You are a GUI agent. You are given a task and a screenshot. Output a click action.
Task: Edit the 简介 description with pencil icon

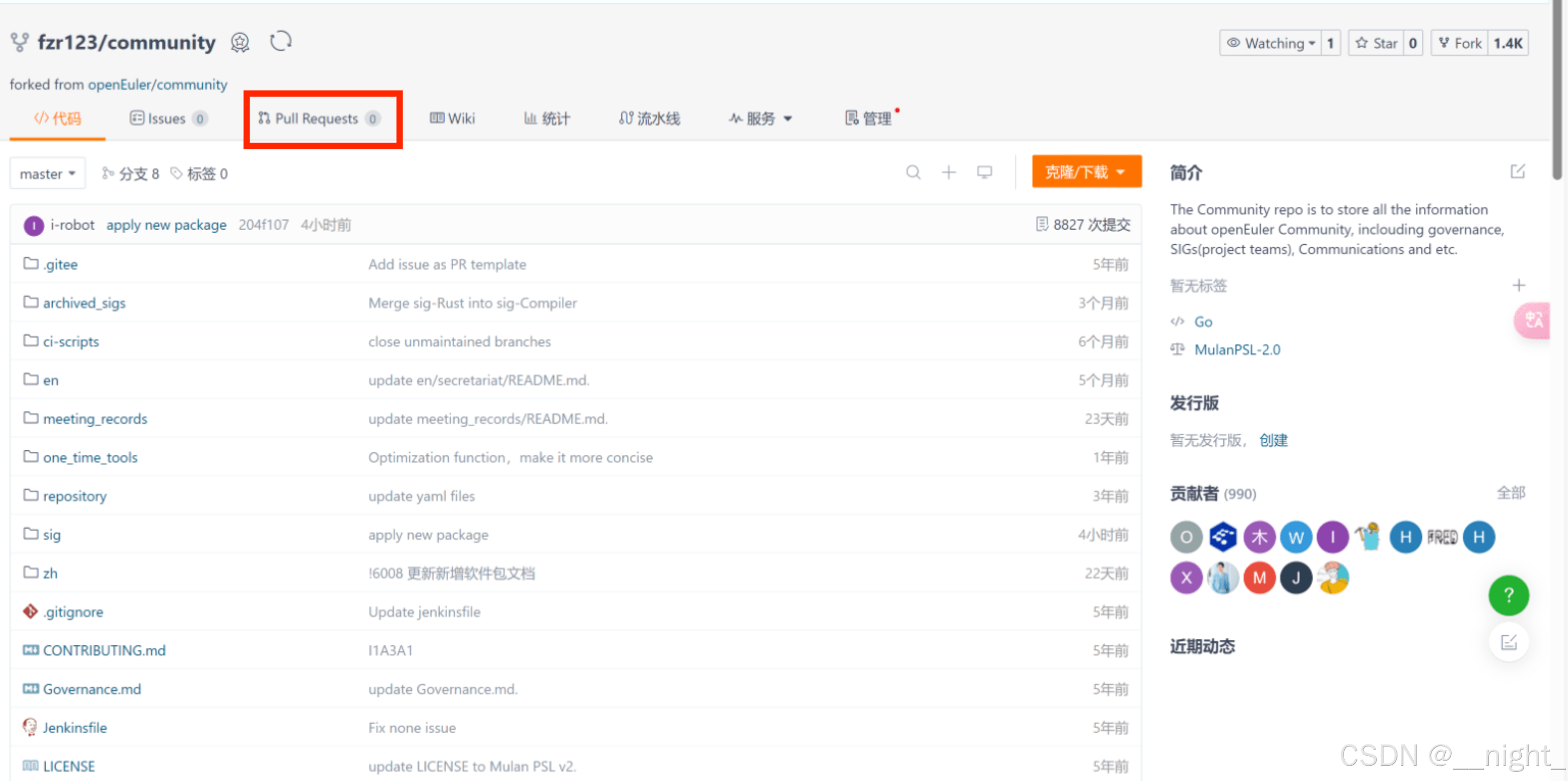tap(1517, 172)
